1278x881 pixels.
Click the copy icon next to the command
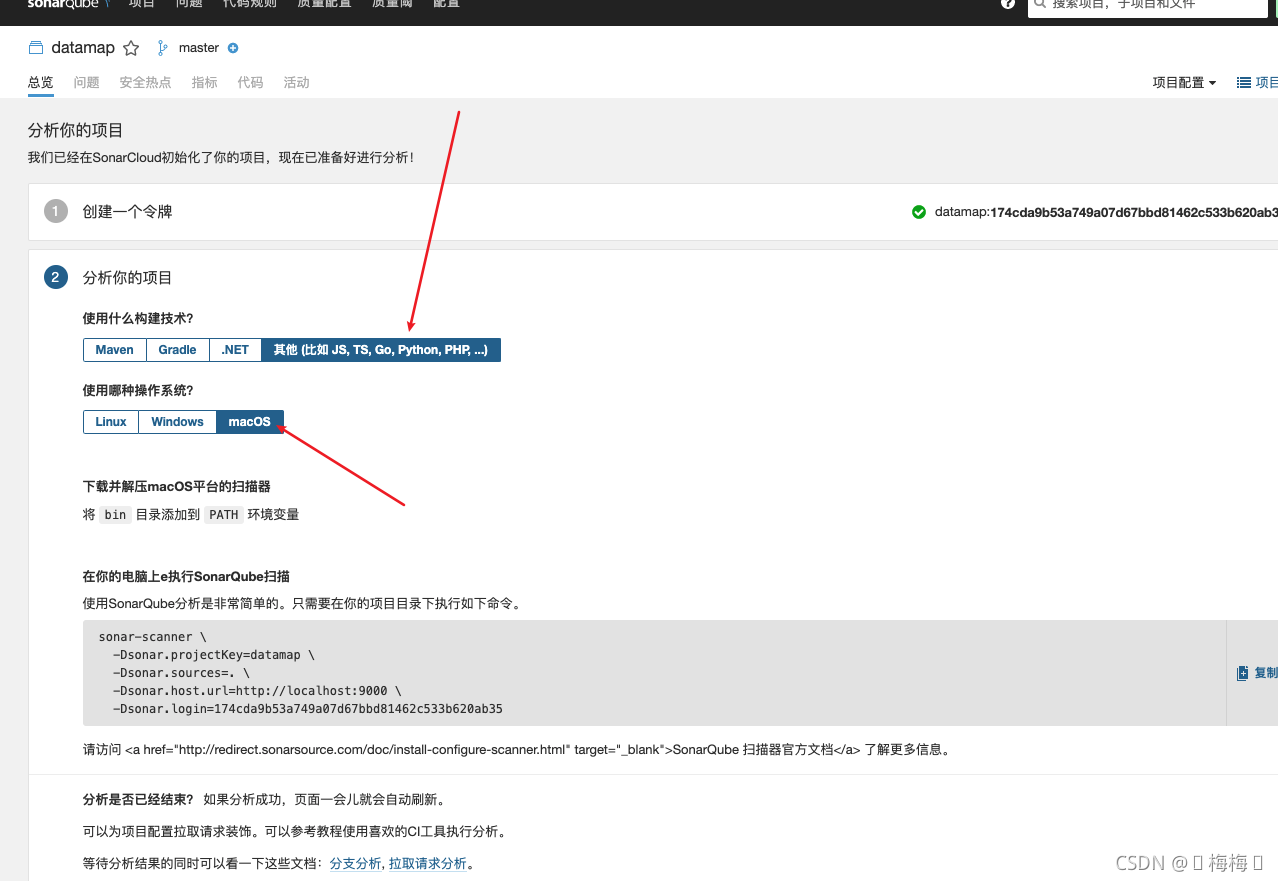click(x=1243, y=673)
